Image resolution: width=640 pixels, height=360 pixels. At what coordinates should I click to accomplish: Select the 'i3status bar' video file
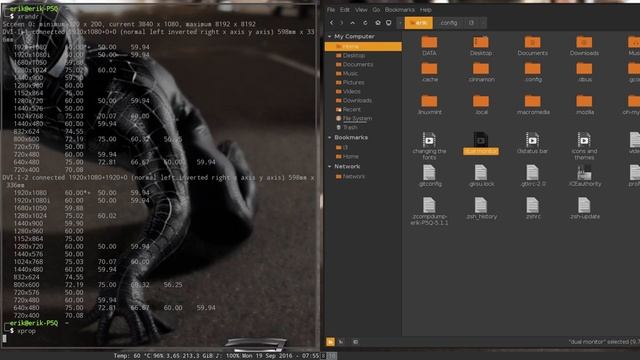(x=532, y=143)
